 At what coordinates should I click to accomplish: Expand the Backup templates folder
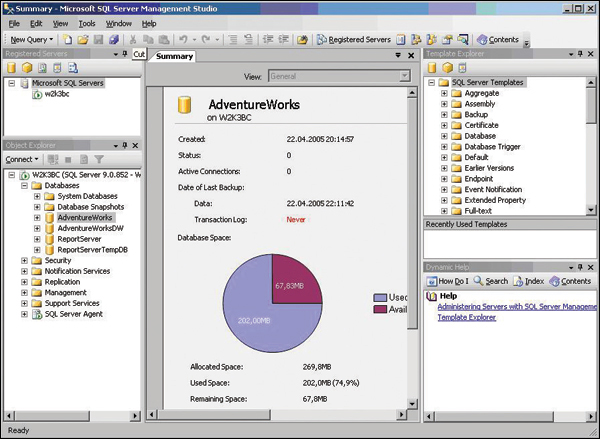click(444, 115)
